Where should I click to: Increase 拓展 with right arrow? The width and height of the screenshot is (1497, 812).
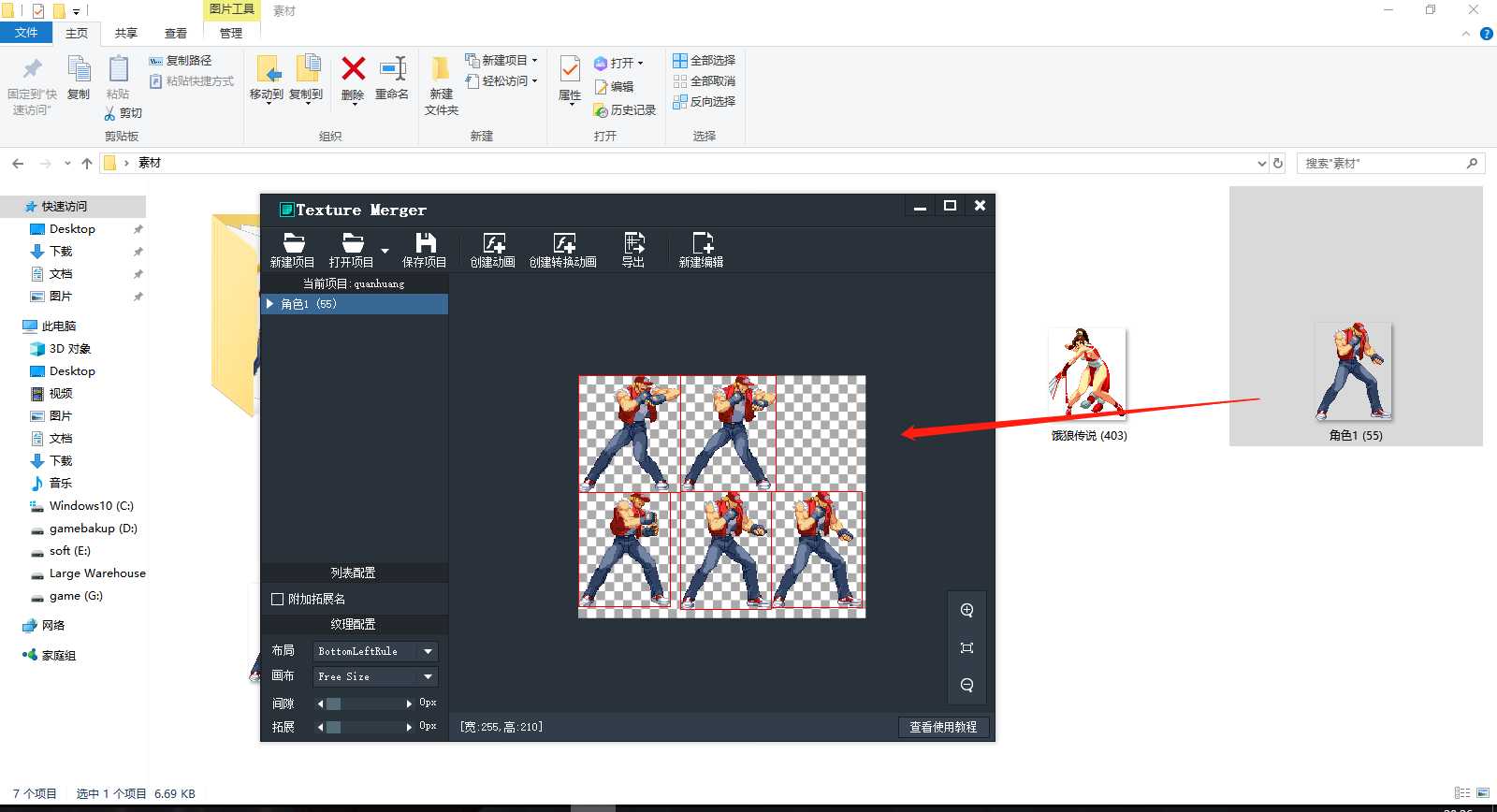tap(409, 727)
